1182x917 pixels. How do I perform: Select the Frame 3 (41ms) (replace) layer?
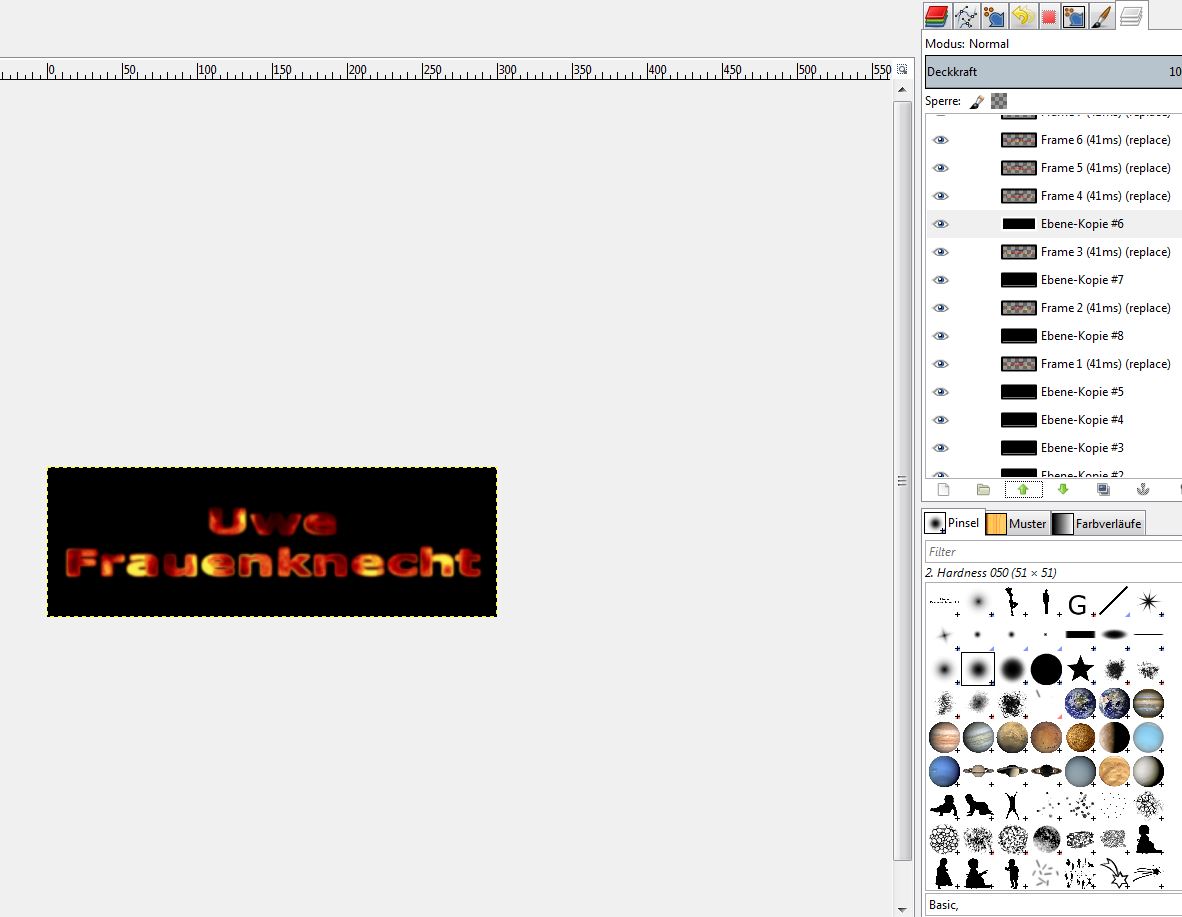(1105, 252)
